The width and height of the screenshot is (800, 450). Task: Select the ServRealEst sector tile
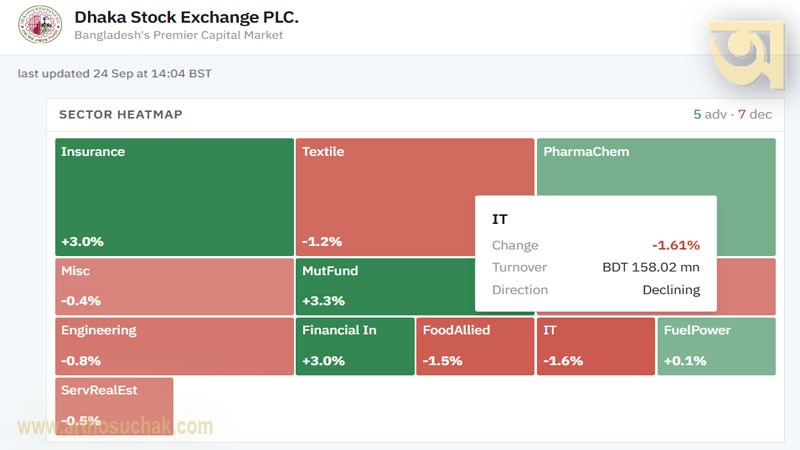[x=114, y=406]
